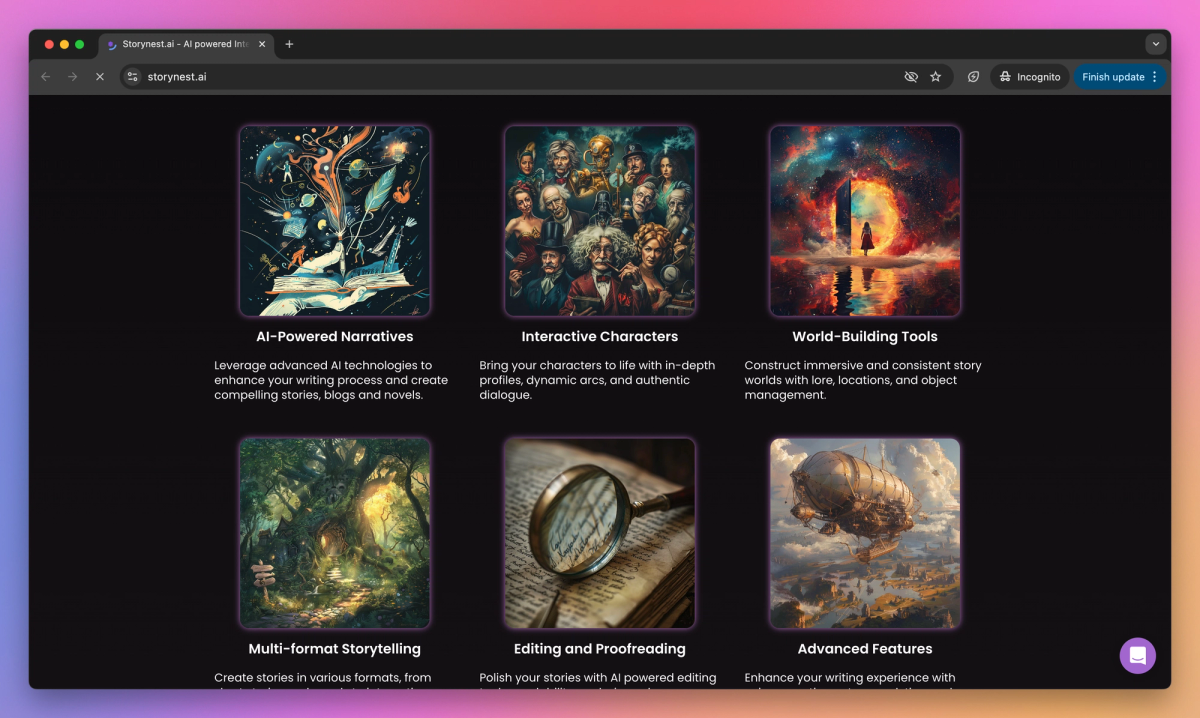Go back using the back arrow
This screenshot has width=1200, height=718.
click(45, 76)
